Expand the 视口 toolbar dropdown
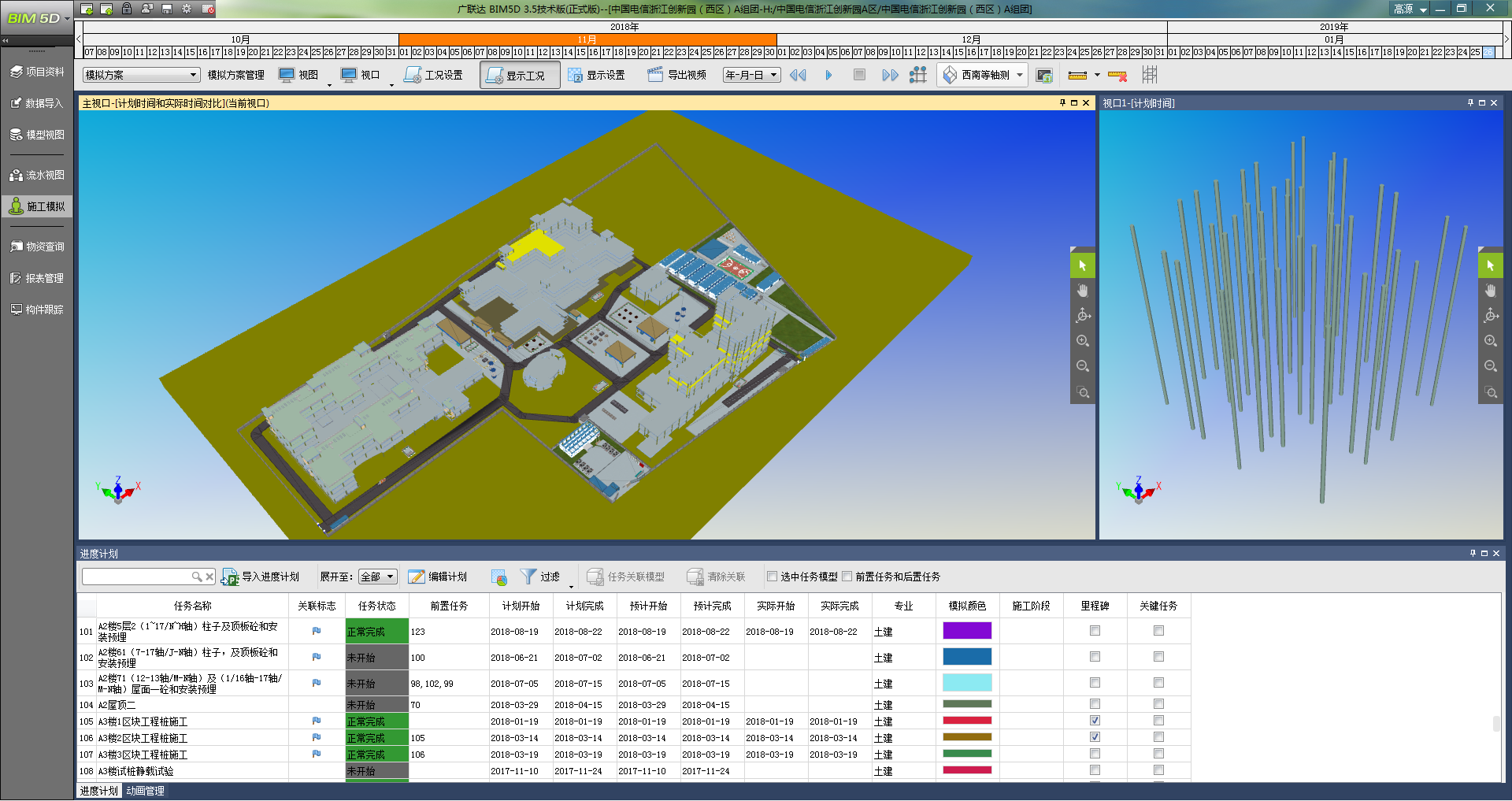 [x=391, y=84]
